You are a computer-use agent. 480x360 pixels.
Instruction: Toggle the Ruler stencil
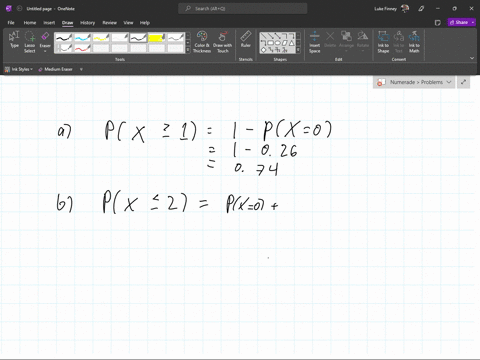tap(246, 39)
